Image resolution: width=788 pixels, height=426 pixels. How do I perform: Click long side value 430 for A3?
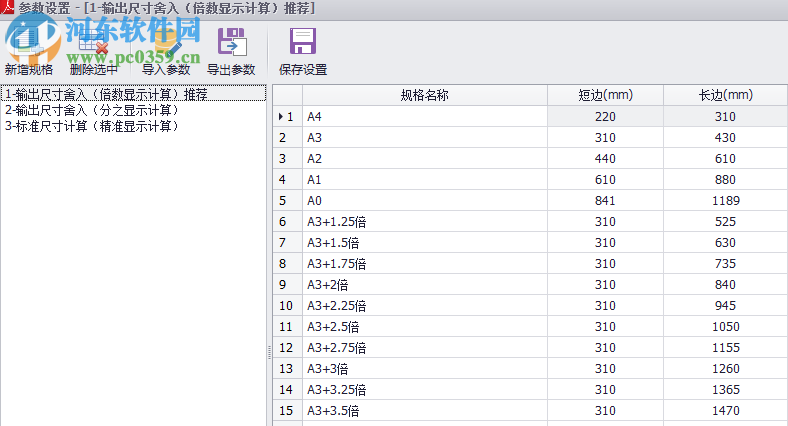point(726,138)
